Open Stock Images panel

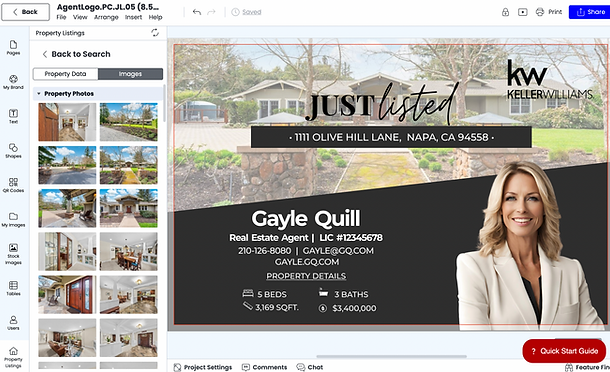pyautogui.click(x=13, y=254)
